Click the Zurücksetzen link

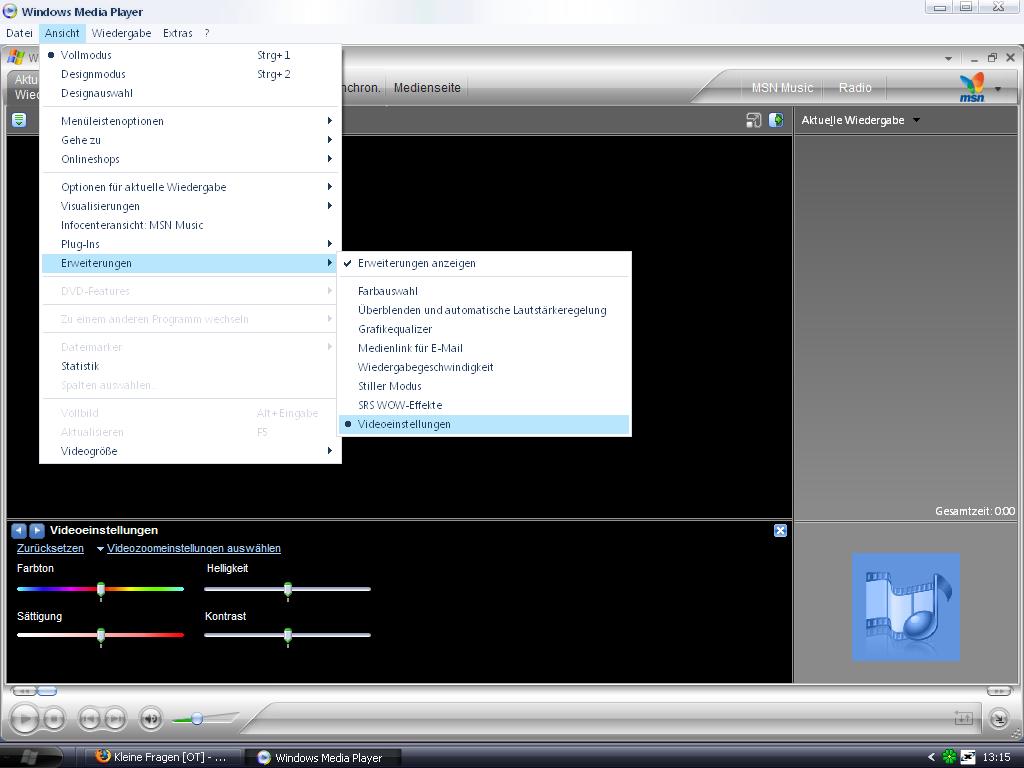click(x=50, y=548)
